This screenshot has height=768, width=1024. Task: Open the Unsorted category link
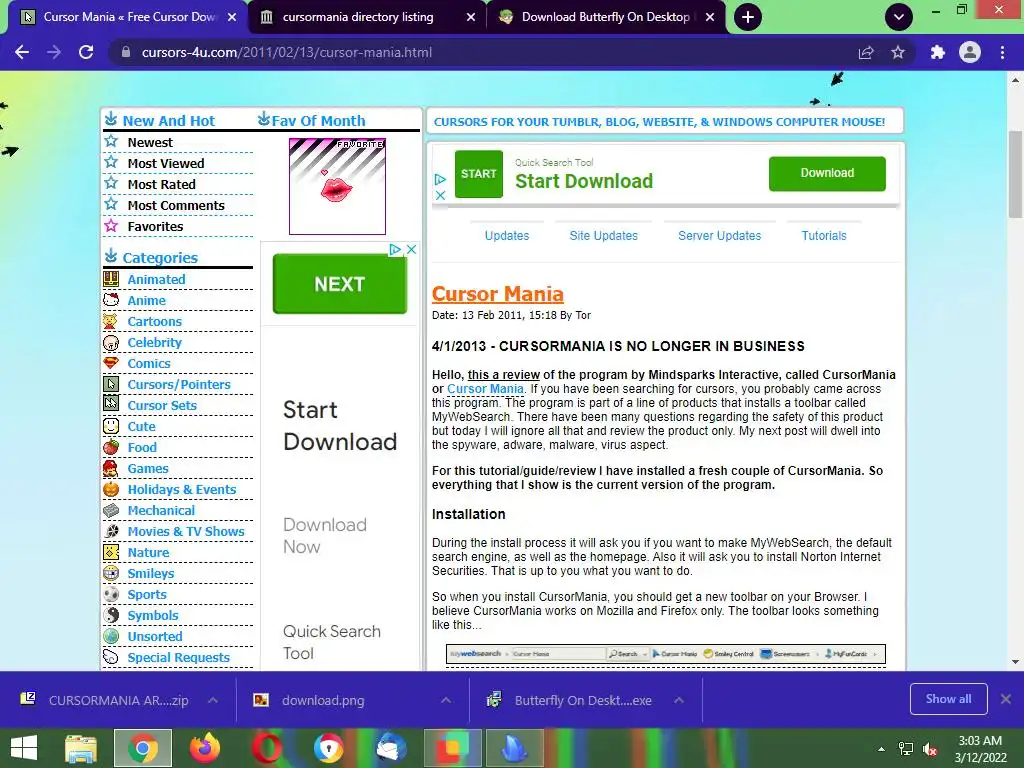tap(155, 636)
